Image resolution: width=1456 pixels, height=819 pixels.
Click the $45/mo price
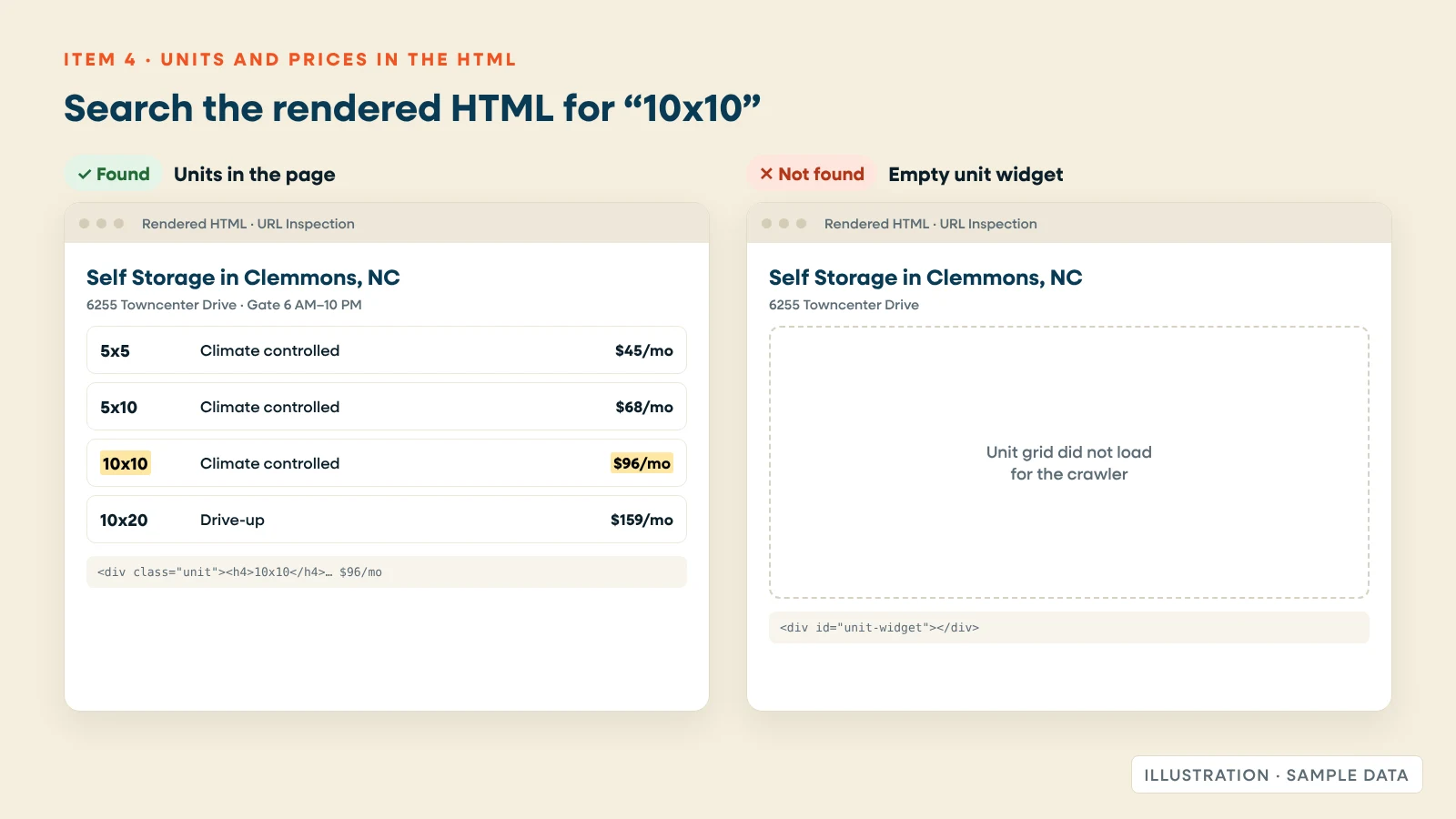pyautogui.click(x=643, y=350)
